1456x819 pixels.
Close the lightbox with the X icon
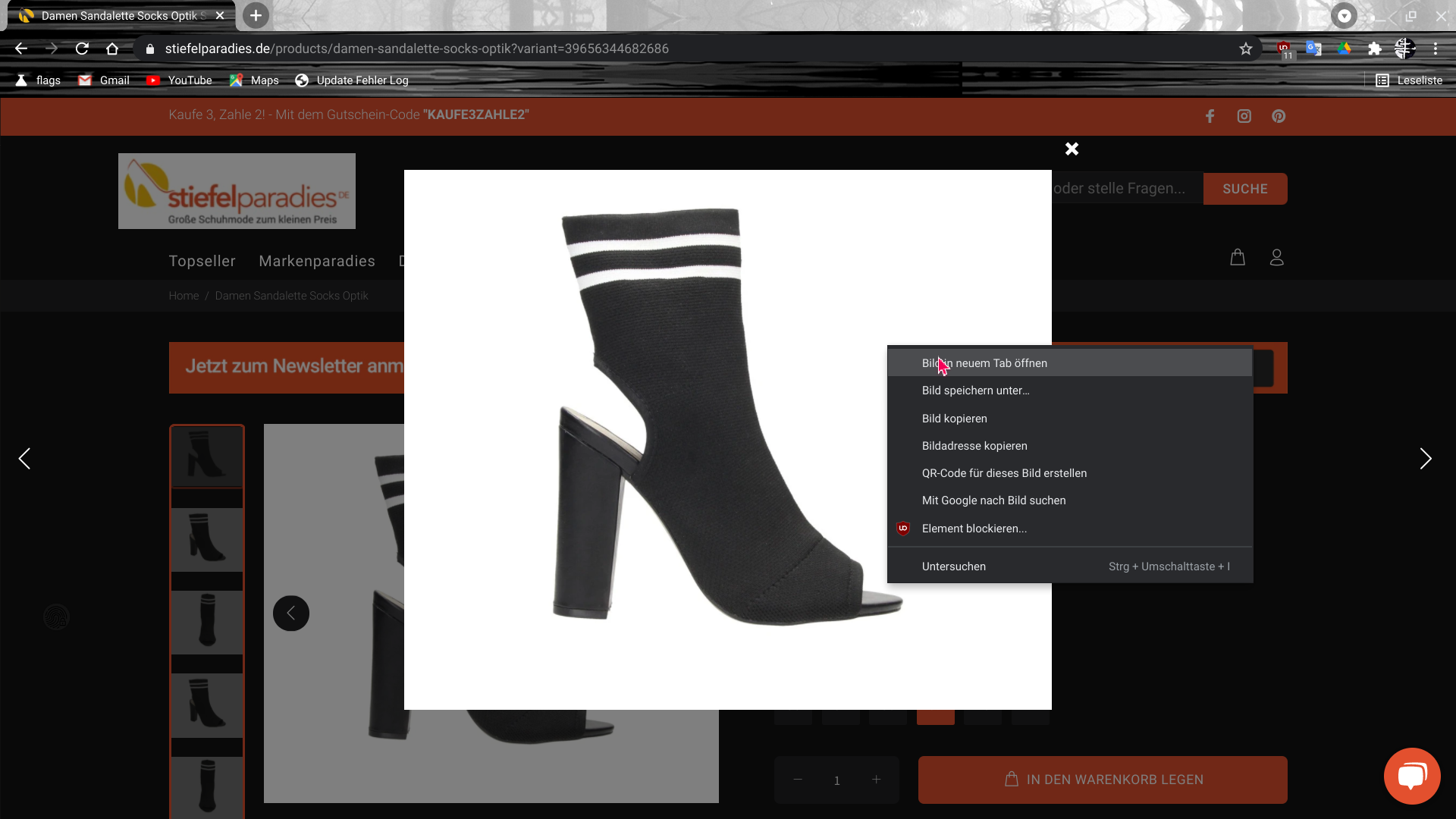point(1072,149)
